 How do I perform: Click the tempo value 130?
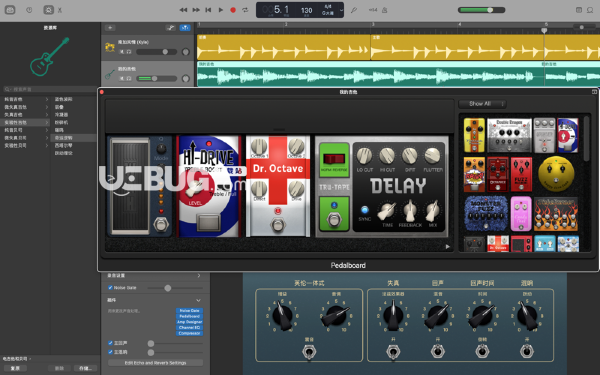point(307,10)
